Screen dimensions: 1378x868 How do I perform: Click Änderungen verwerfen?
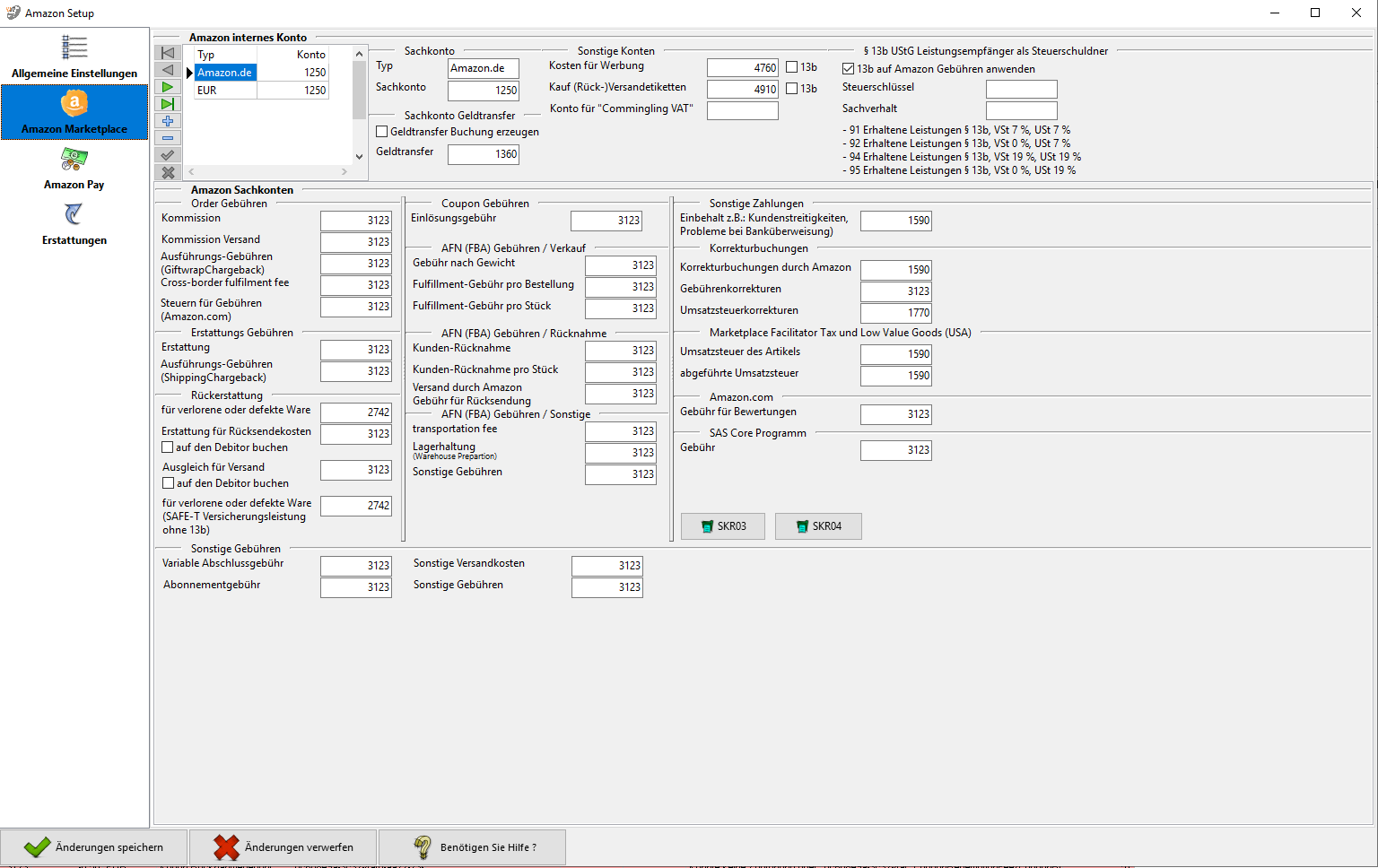coord(283,847)
